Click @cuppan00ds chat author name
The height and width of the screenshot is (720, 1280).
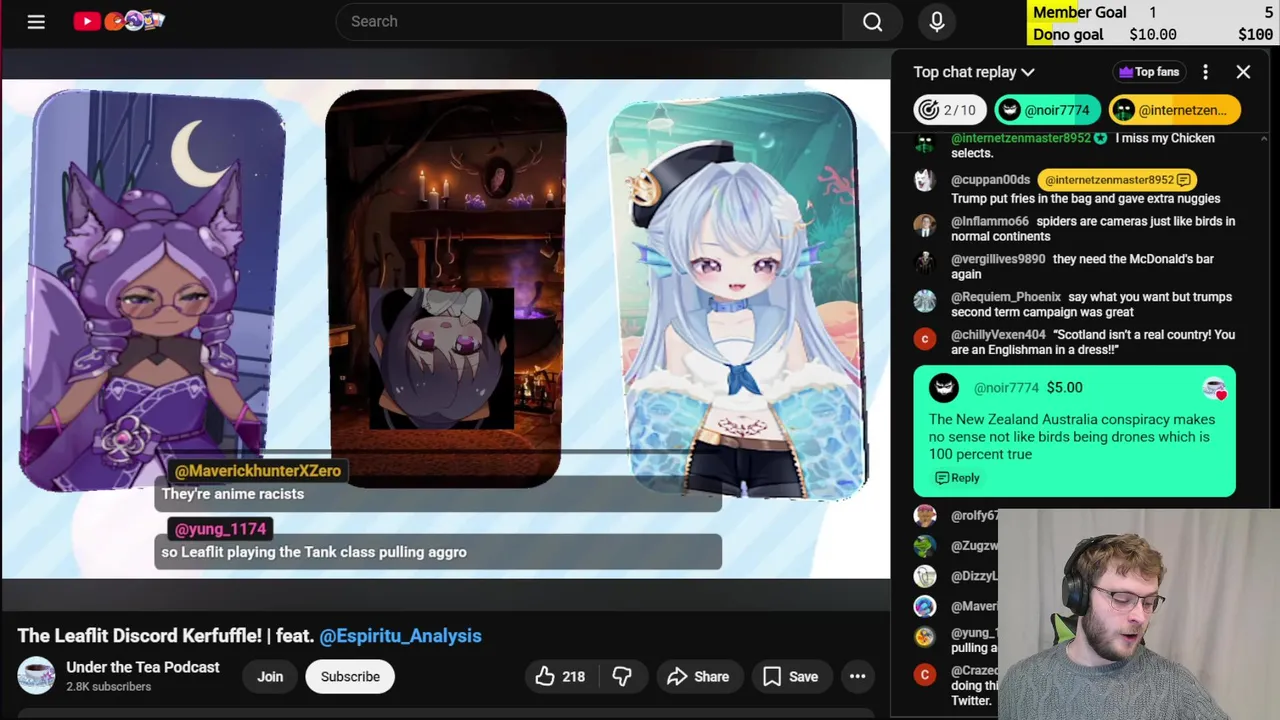coord(990,180)
